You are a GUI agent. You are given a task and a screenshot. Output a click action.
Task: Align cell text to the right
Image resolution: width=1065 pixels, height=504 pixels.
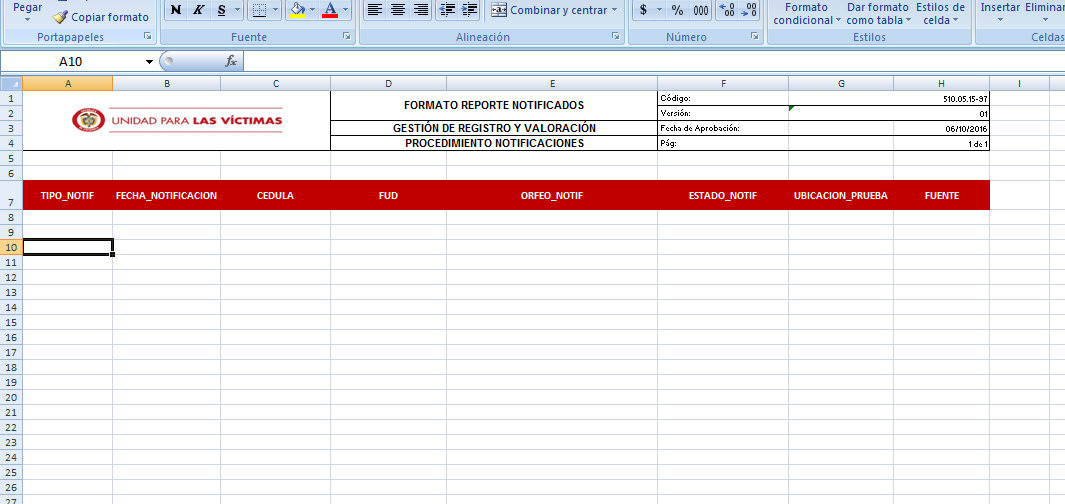click(421, 10)
